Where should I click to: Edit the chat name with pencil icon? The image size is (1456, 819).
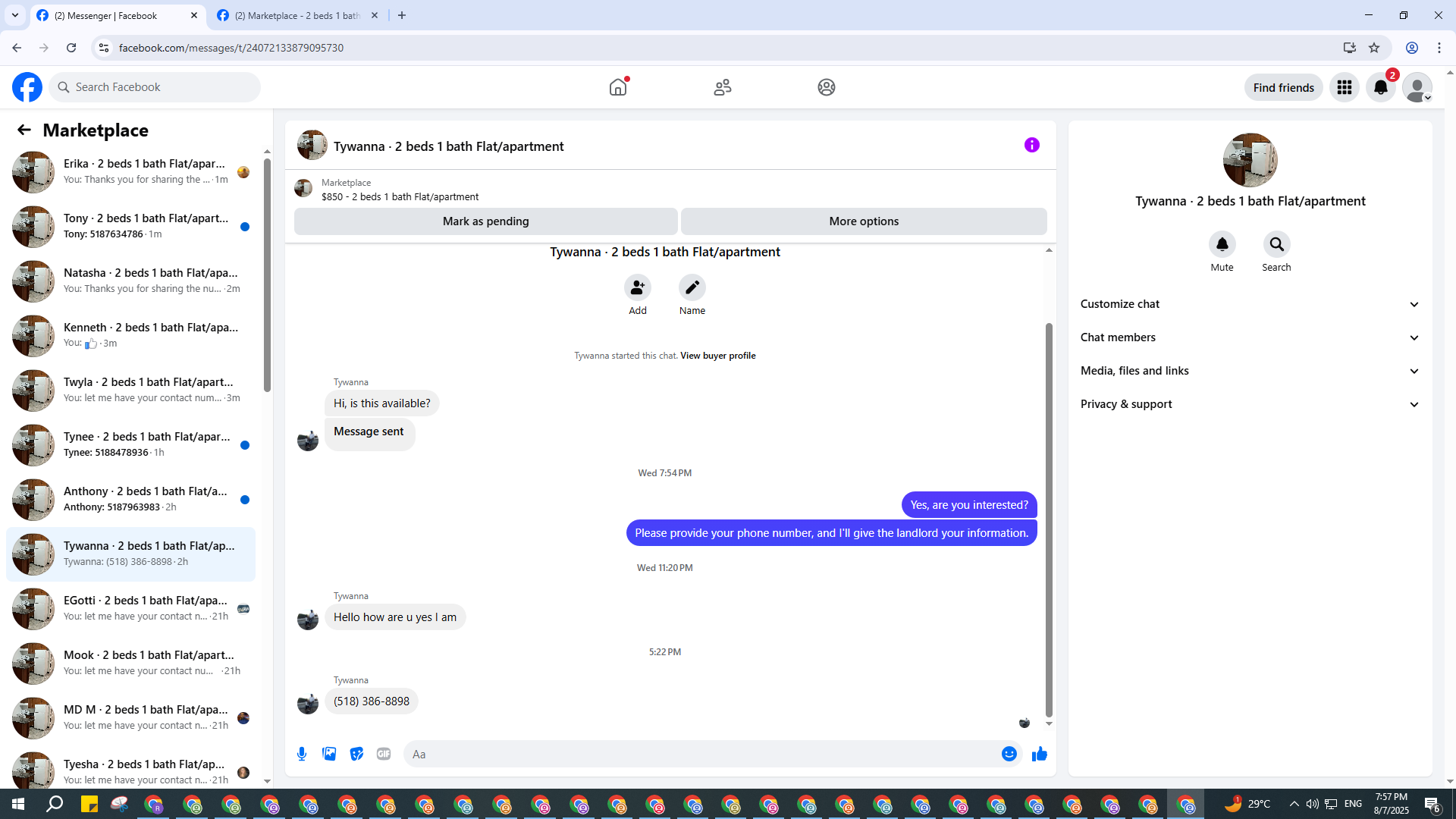pos(692,287)
